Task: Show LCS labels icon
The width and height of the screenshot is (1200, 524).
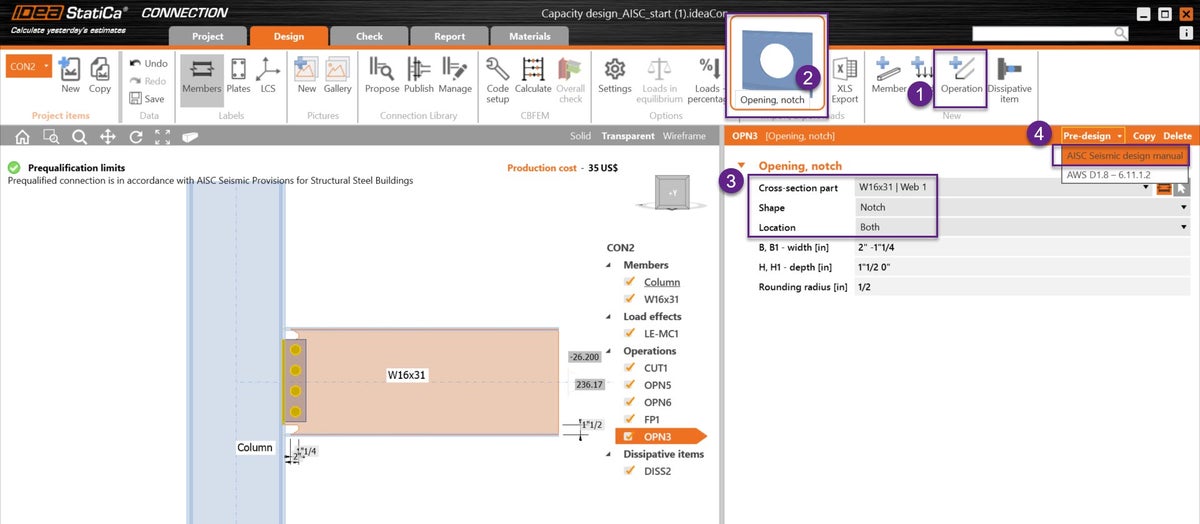Action: click(x=268, y=70)
